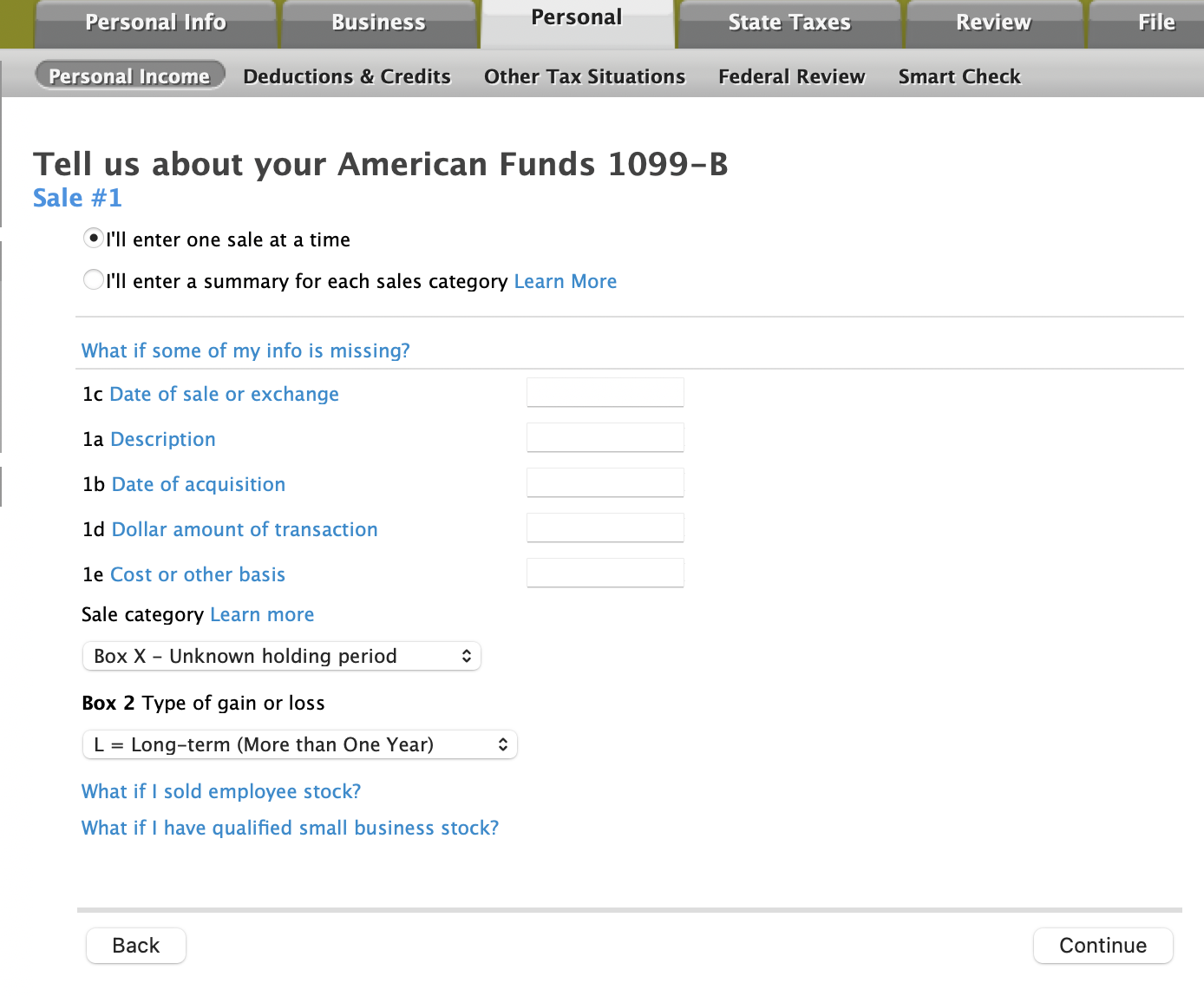Open Learn More about sales category summary
The width and height of the screenshot is (1204, 996).
[566, 281]
